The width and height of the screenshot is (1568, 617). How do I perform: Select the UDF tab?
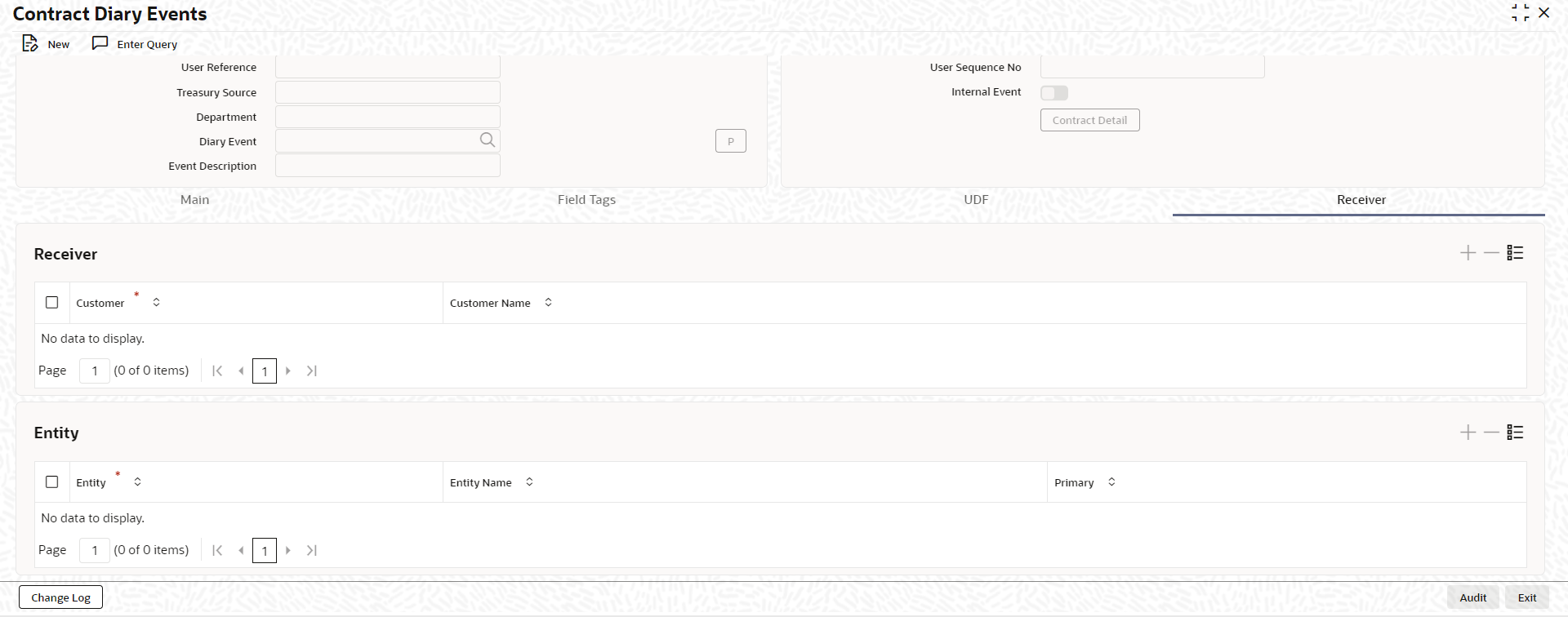pyautogui.click(x=976, y=200)
